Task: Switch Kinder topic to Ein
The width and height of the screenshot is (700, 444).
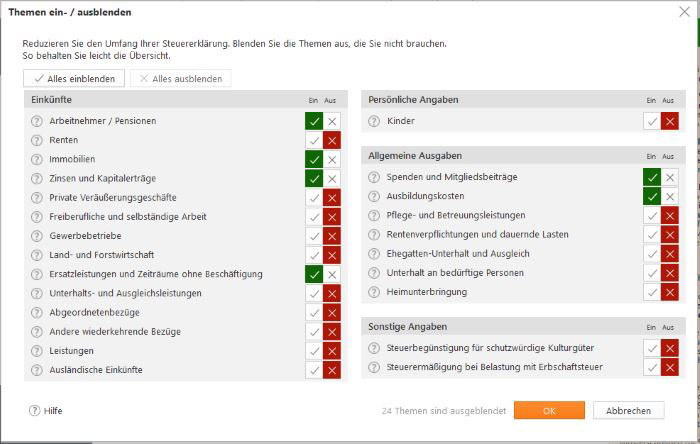Action: pyautogui.click(x=652, y=121)
